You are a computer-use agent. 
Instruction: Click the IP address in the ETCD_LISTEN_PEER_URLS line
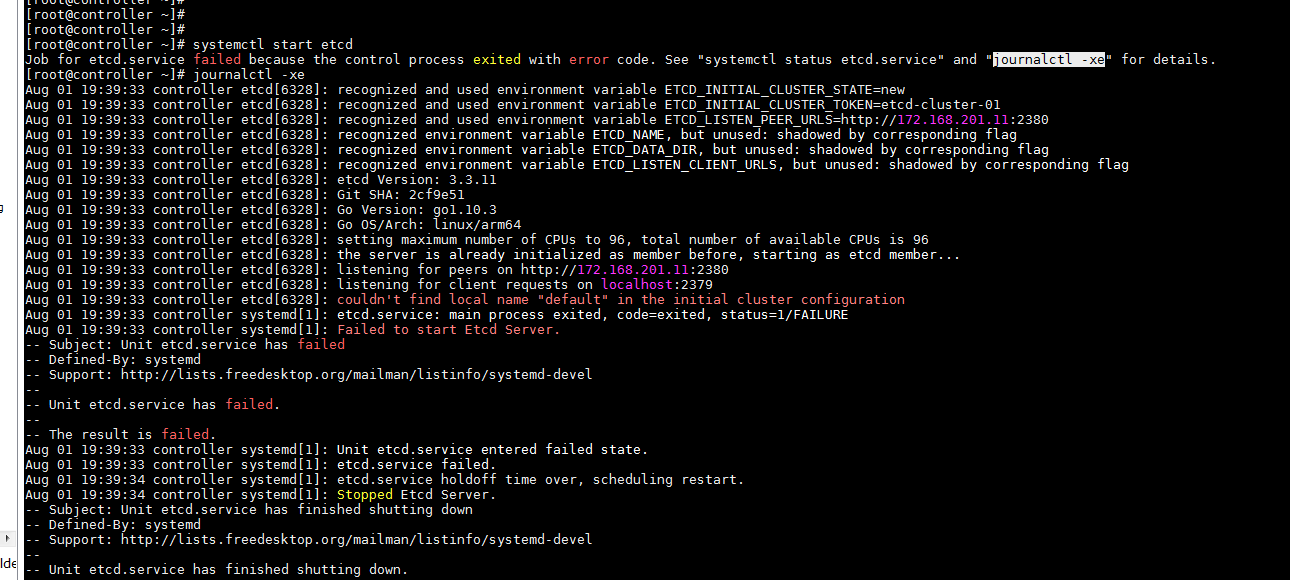coord(953,119)
